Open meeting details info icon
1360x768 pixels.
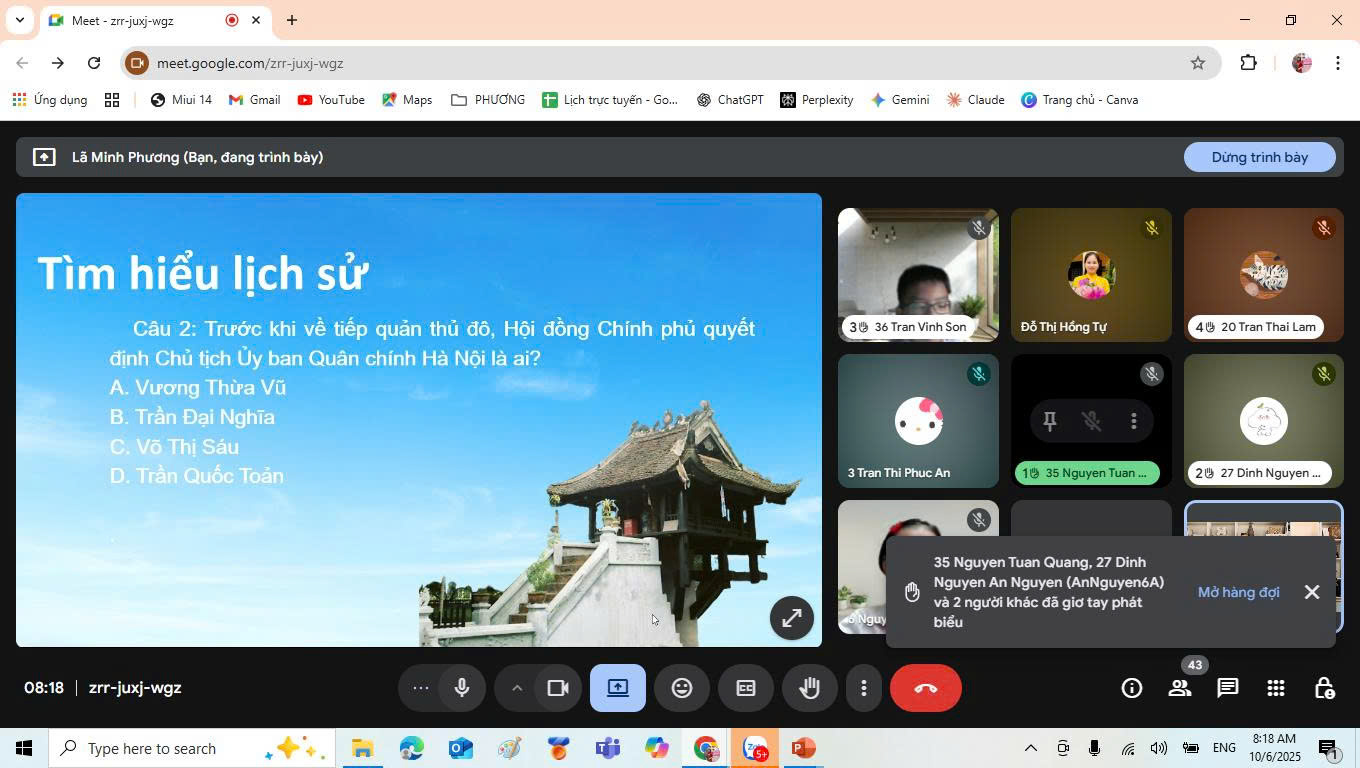pyautogui.click(x=1132, y=688)
